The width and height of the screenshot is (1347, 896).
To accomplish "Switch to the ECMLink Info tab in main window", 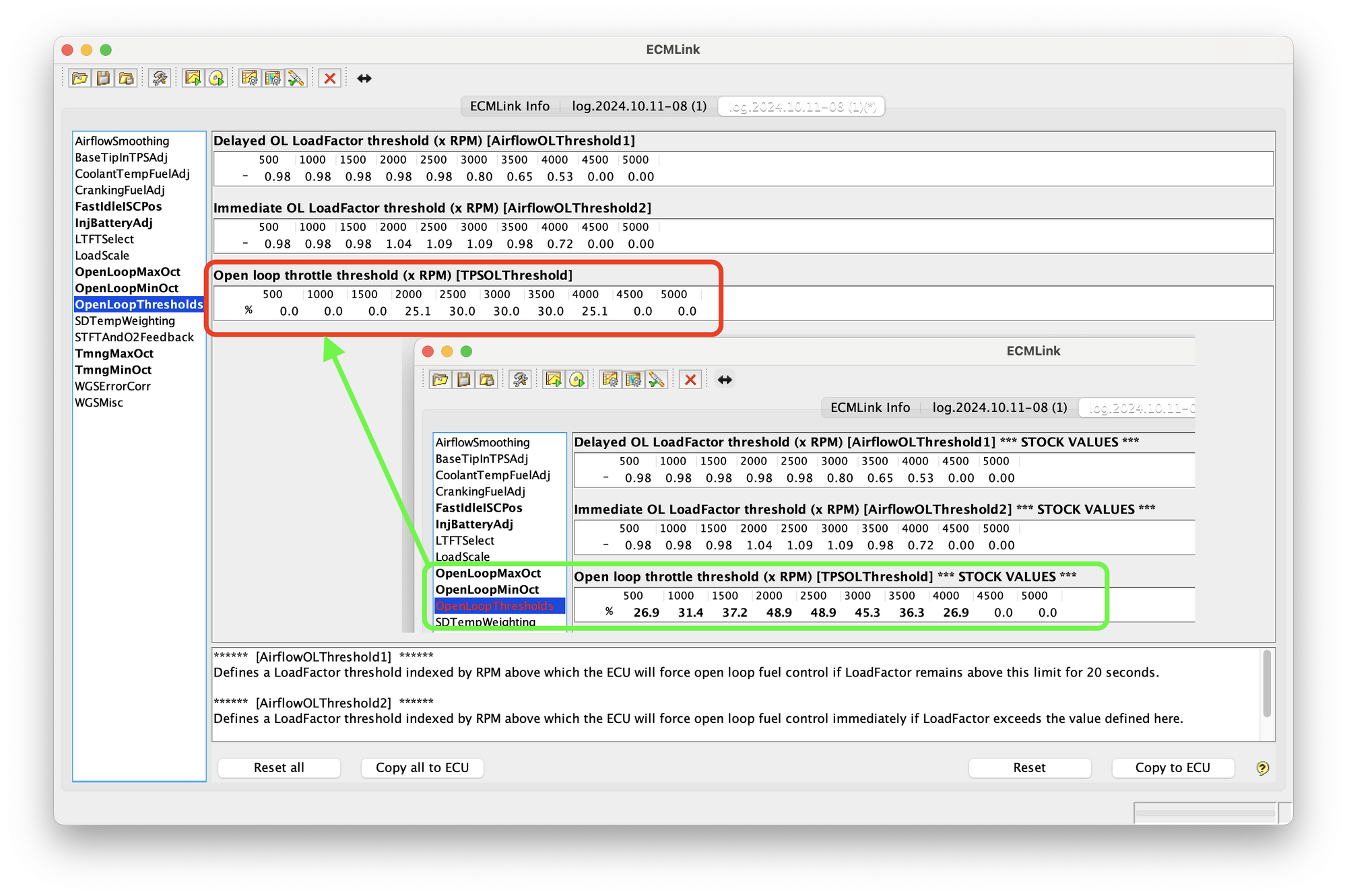I will tap(510, 106).
